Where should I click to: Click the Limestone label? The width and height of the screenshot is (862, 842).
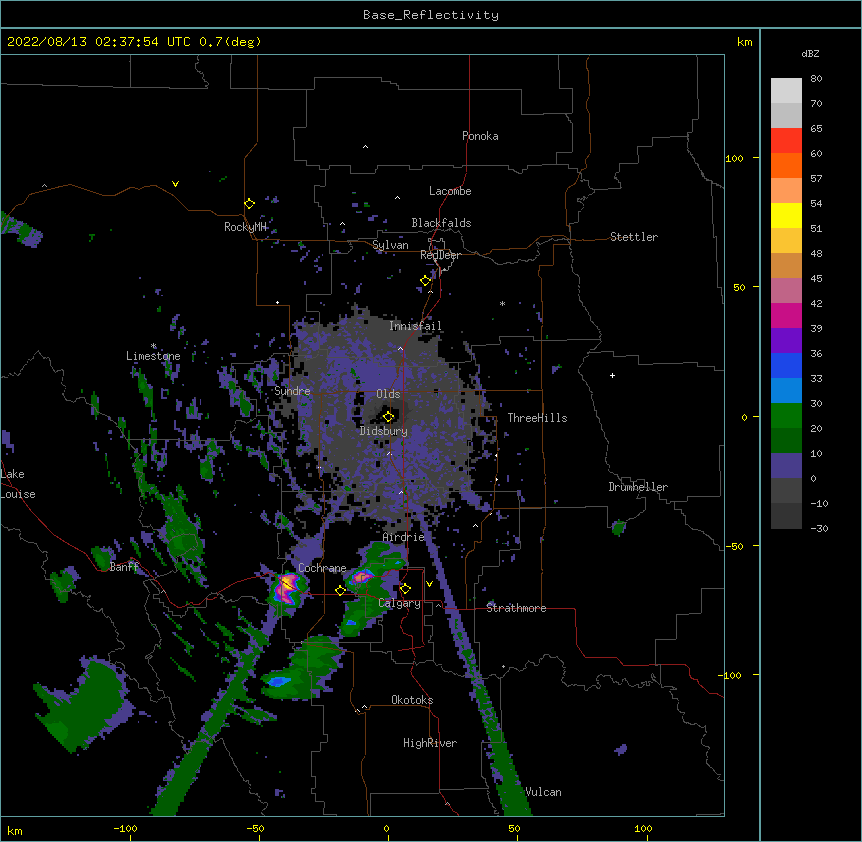pyautogui.click(x=153, y=356)
